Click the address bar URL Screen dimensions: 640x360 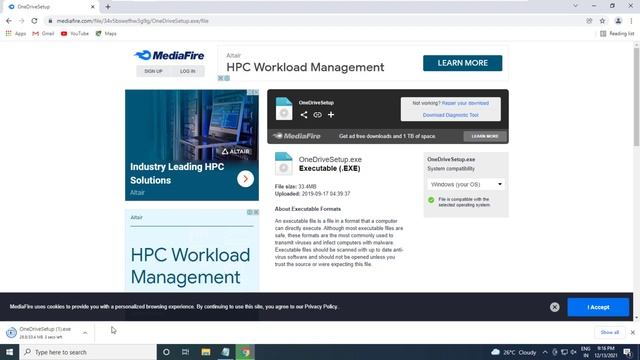coord(133,21)
